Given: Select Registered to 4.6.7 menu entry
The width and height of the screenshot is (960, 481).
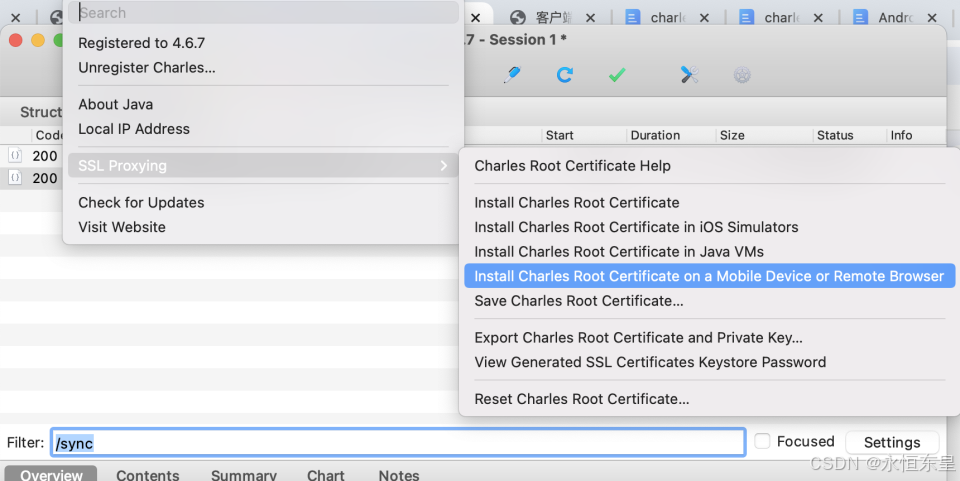Looking at the screenshot, I should 141,43.
